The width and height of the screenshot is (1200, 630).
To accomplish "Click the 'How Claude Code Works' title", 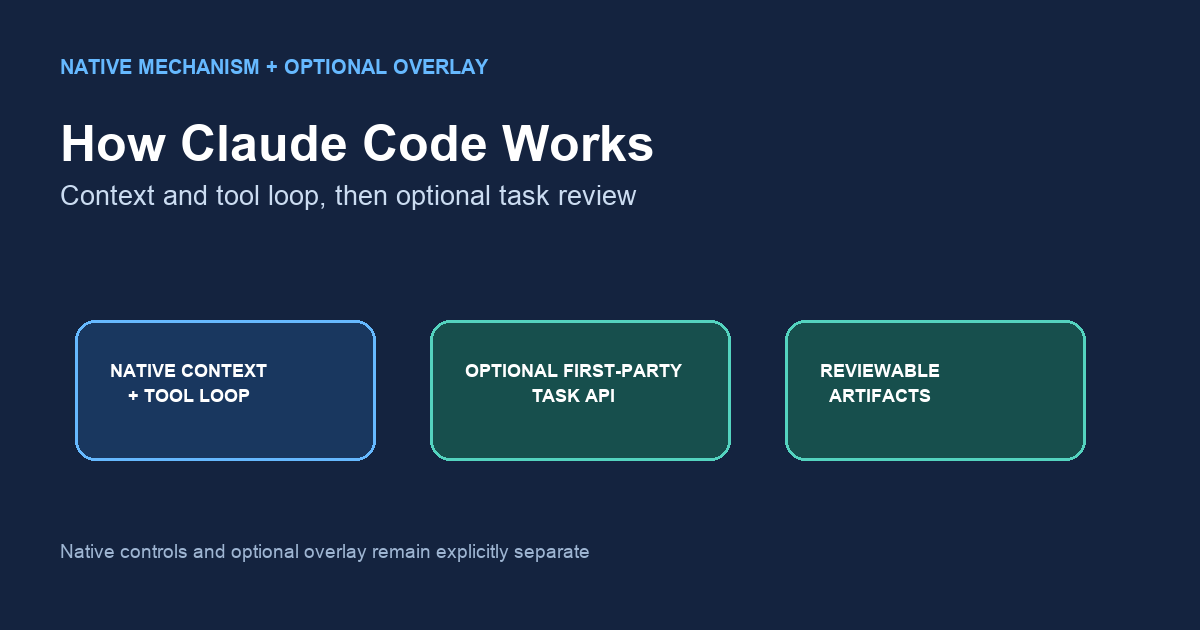I will (x=357, y=144).
